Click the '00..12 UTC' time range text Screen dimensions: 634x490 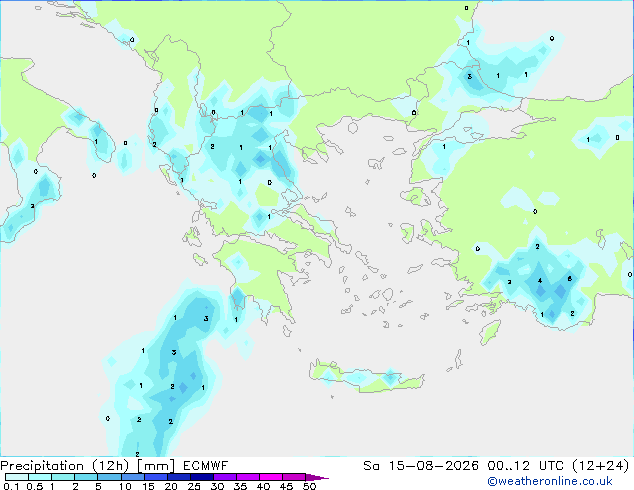(x=525, y=466)
